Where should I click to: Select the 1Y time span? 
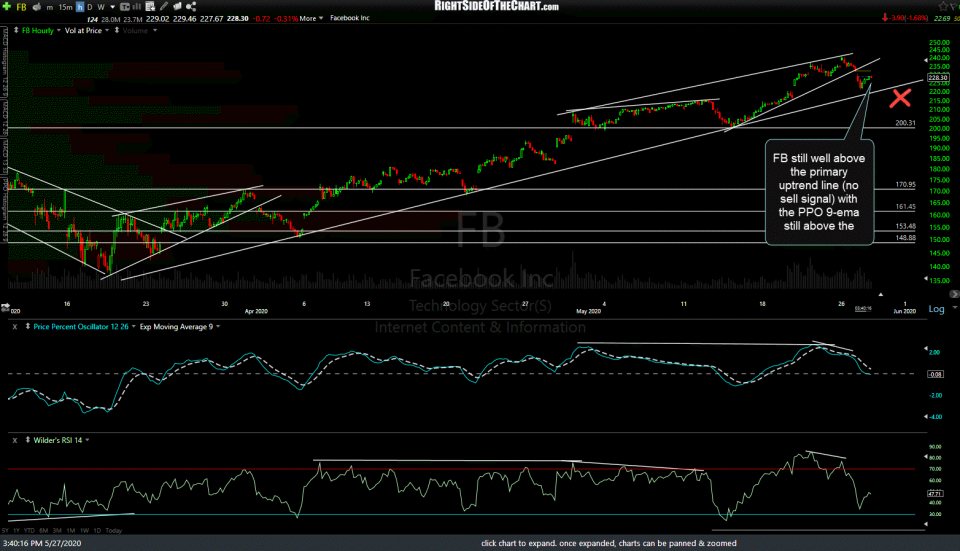coord(17,531)
